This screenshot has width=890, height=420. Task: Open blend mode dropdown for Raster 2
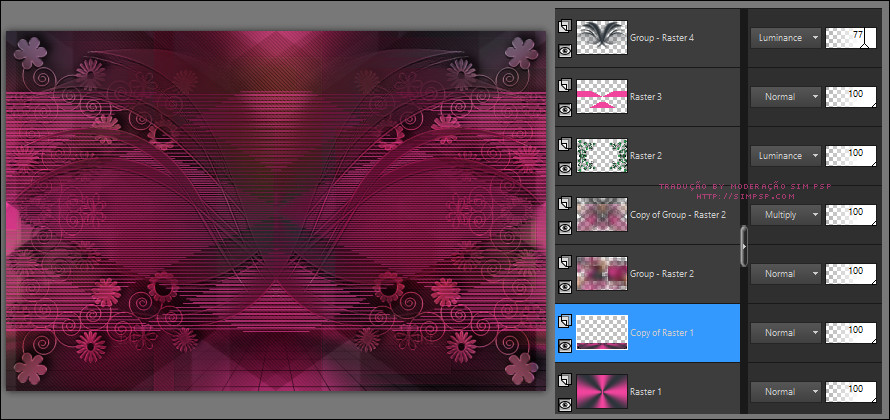click(x=785, y=156)
